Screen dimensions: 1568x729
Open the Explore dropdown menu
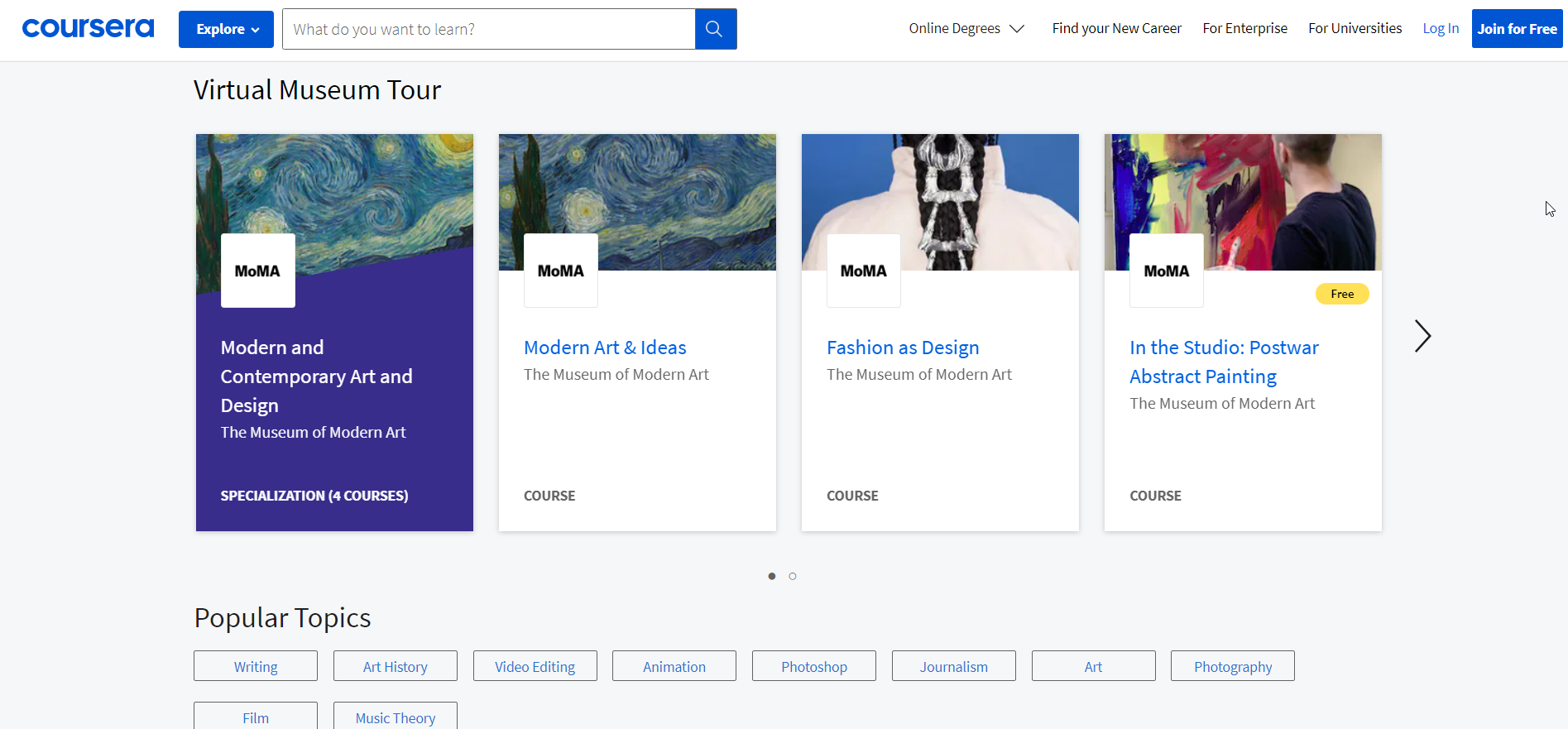226,29
